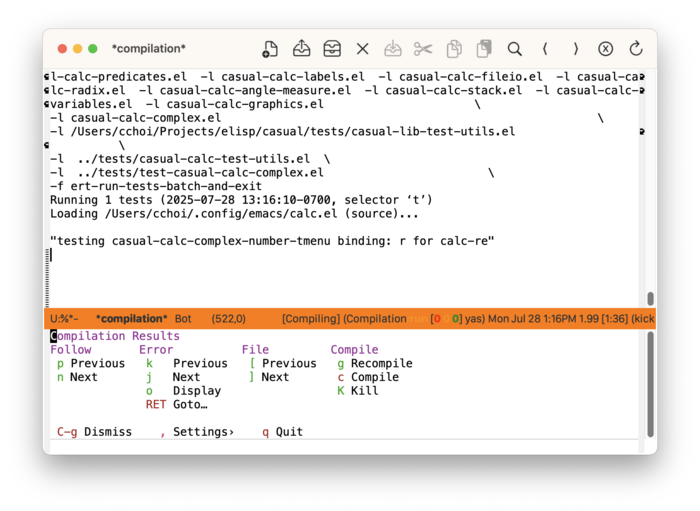Click the Copy icon in toolbar
Screen dimensions: 700x511
(454, 49)
